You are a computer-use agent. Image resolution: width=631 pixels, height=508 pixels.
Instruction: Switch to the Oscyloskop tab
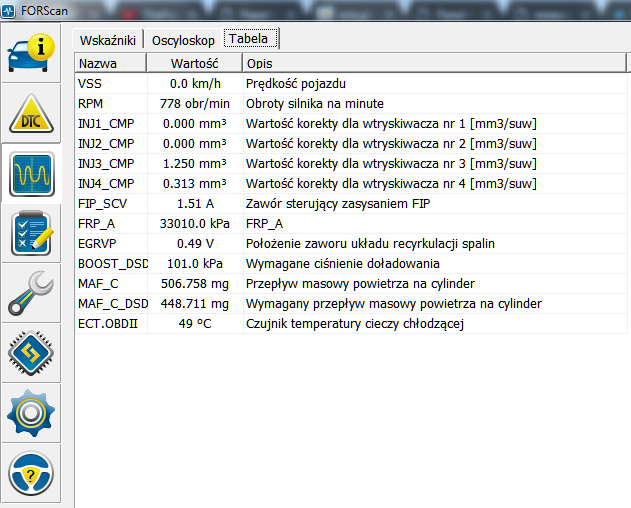(x=183, y=39)
